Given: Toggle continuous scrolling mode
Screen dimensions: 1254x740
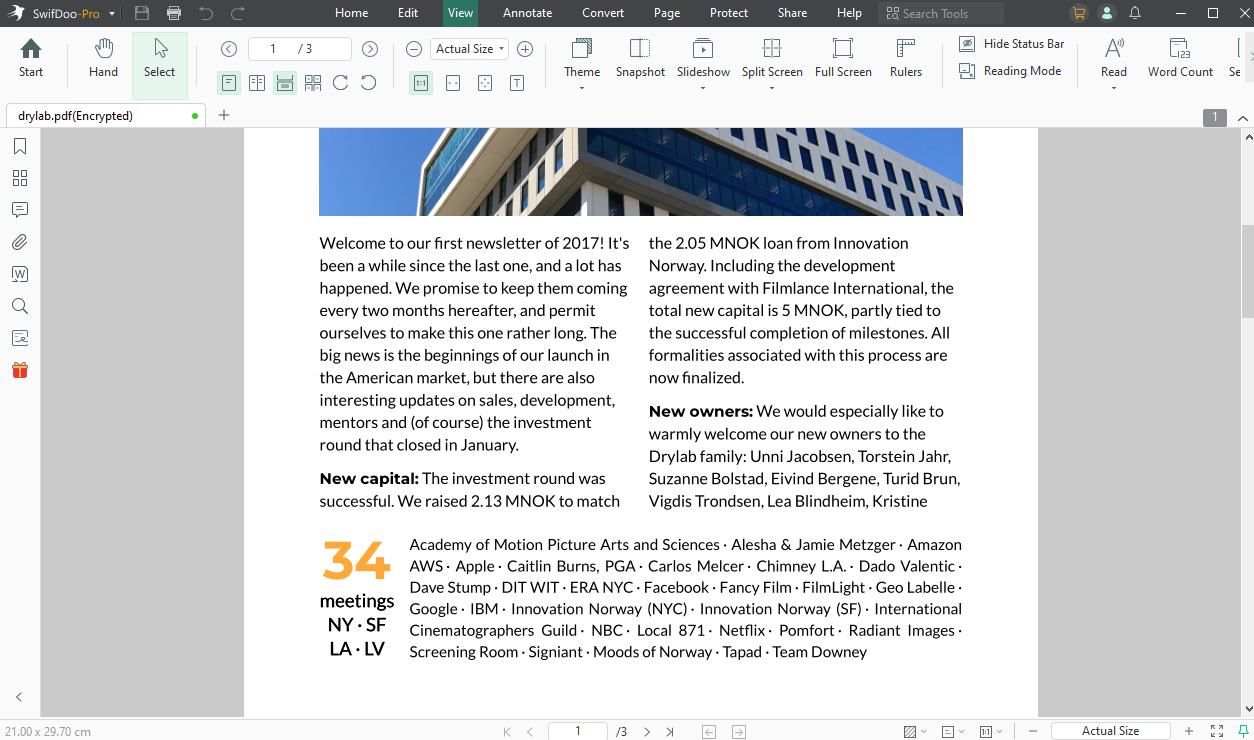Looking at the screenshot, I should point(285,83).
